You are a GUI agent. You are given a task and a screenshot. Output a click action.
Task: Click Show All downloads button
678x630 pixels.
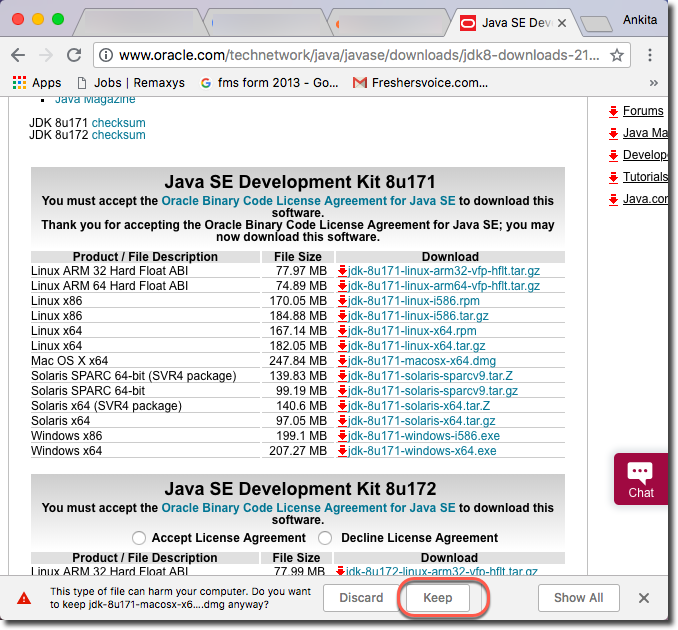point(579,598)
